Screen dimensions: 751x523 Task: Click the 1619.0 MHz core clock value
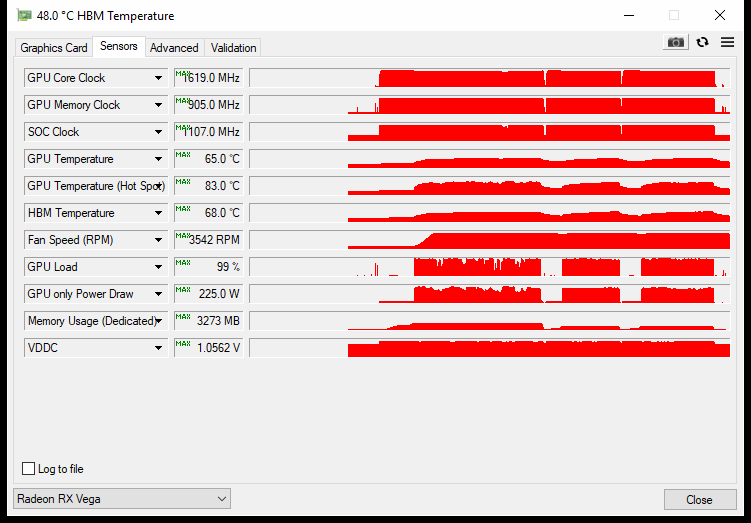point(209,78)
